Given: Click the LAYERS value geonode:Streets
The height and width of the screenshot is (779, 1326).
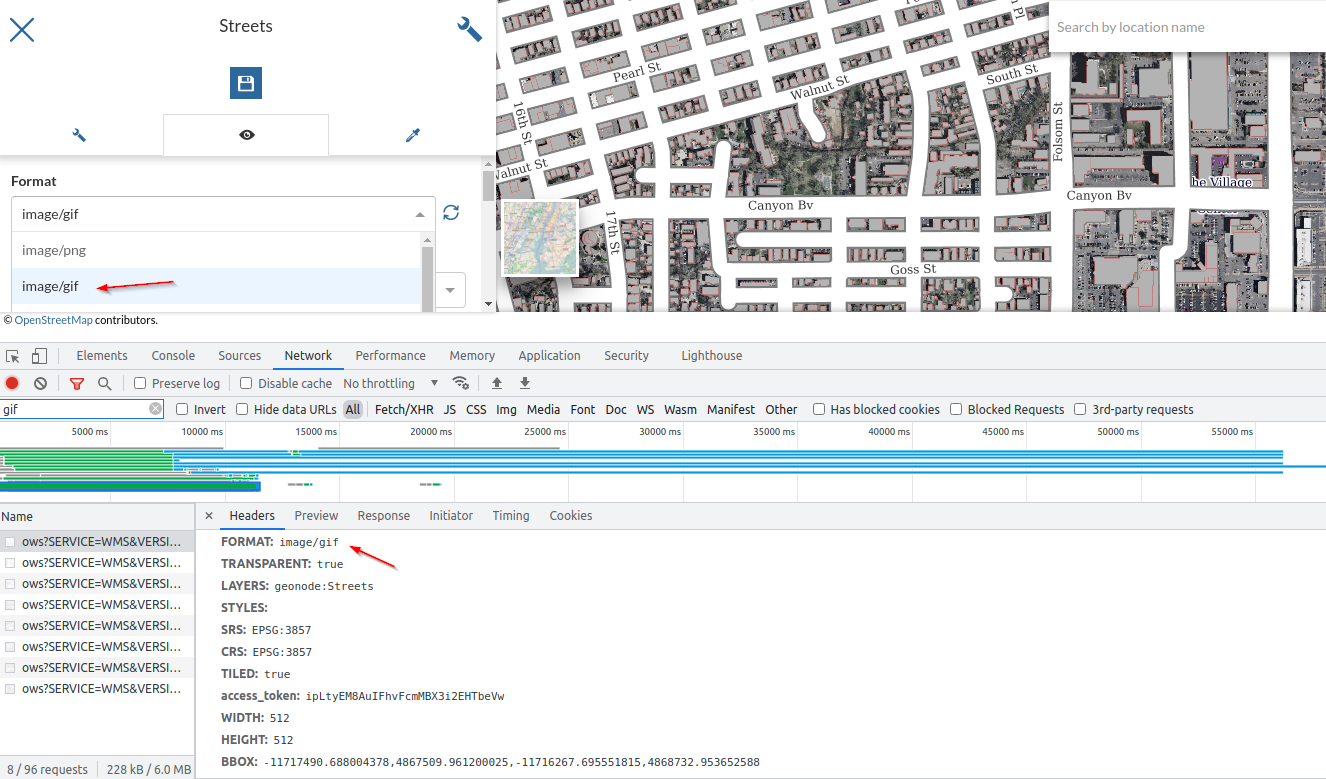Looking at the screenshot, I should (x=324, y=586).
